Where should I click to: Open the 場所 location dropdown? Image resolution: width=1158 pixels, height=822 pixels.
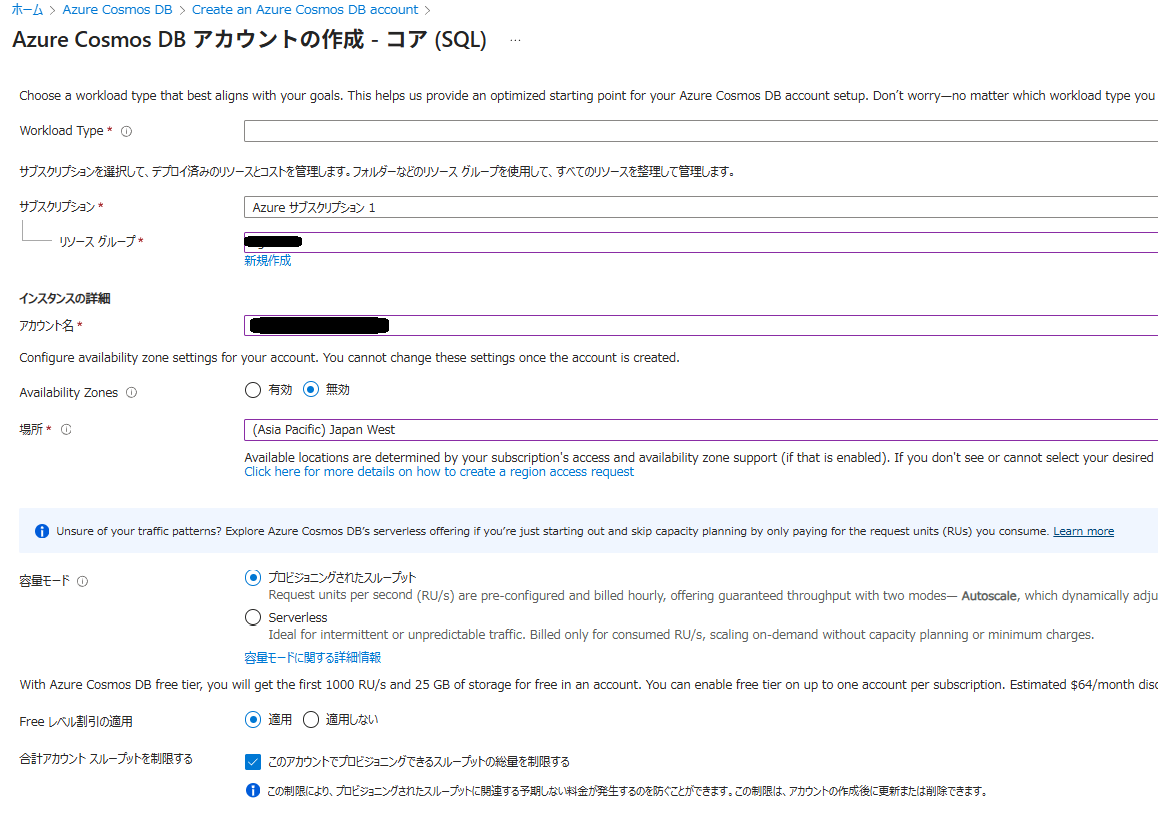tap(700, 430)
